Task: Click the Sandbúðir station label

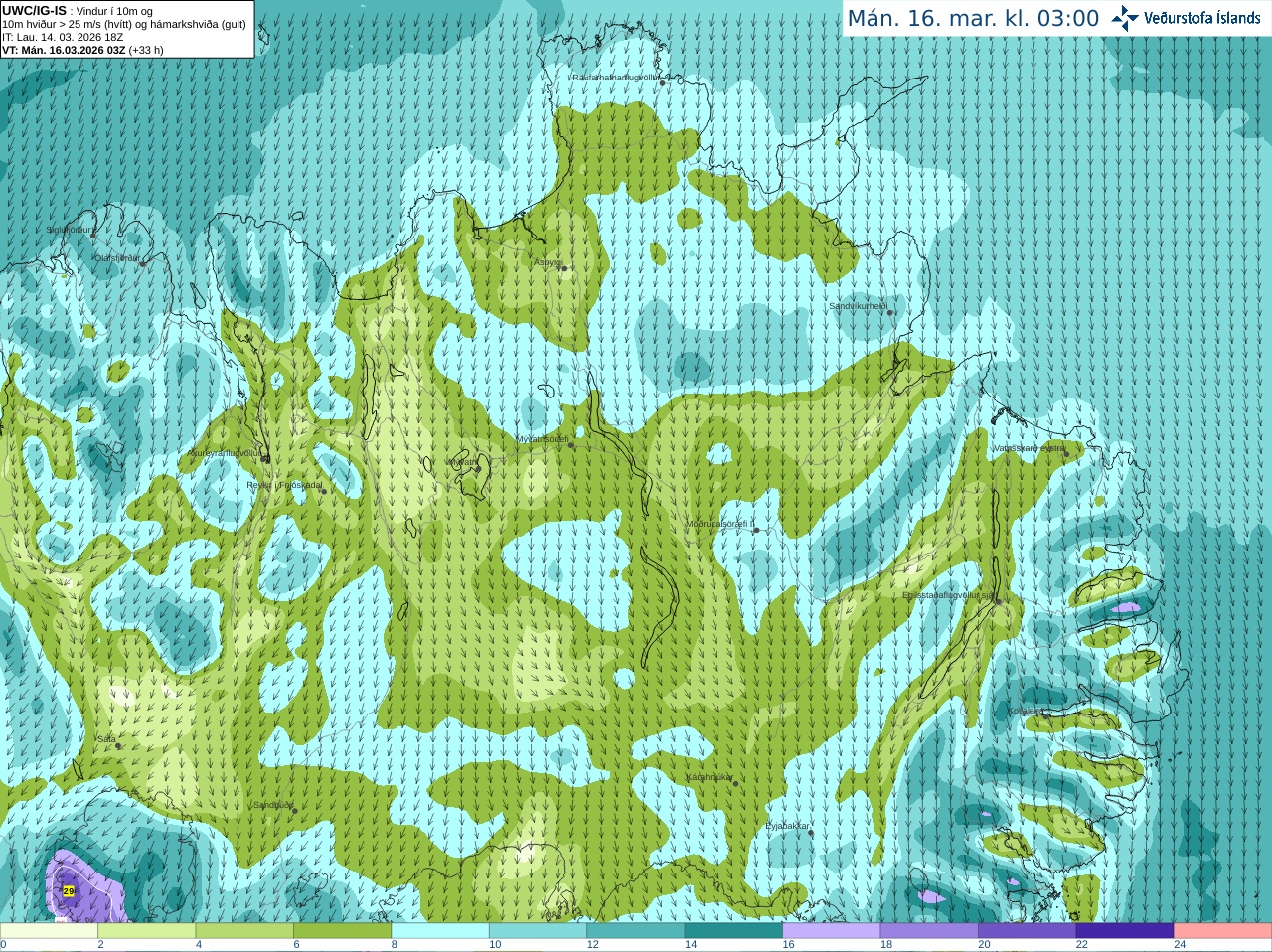Action: click(x=273, y=805)
